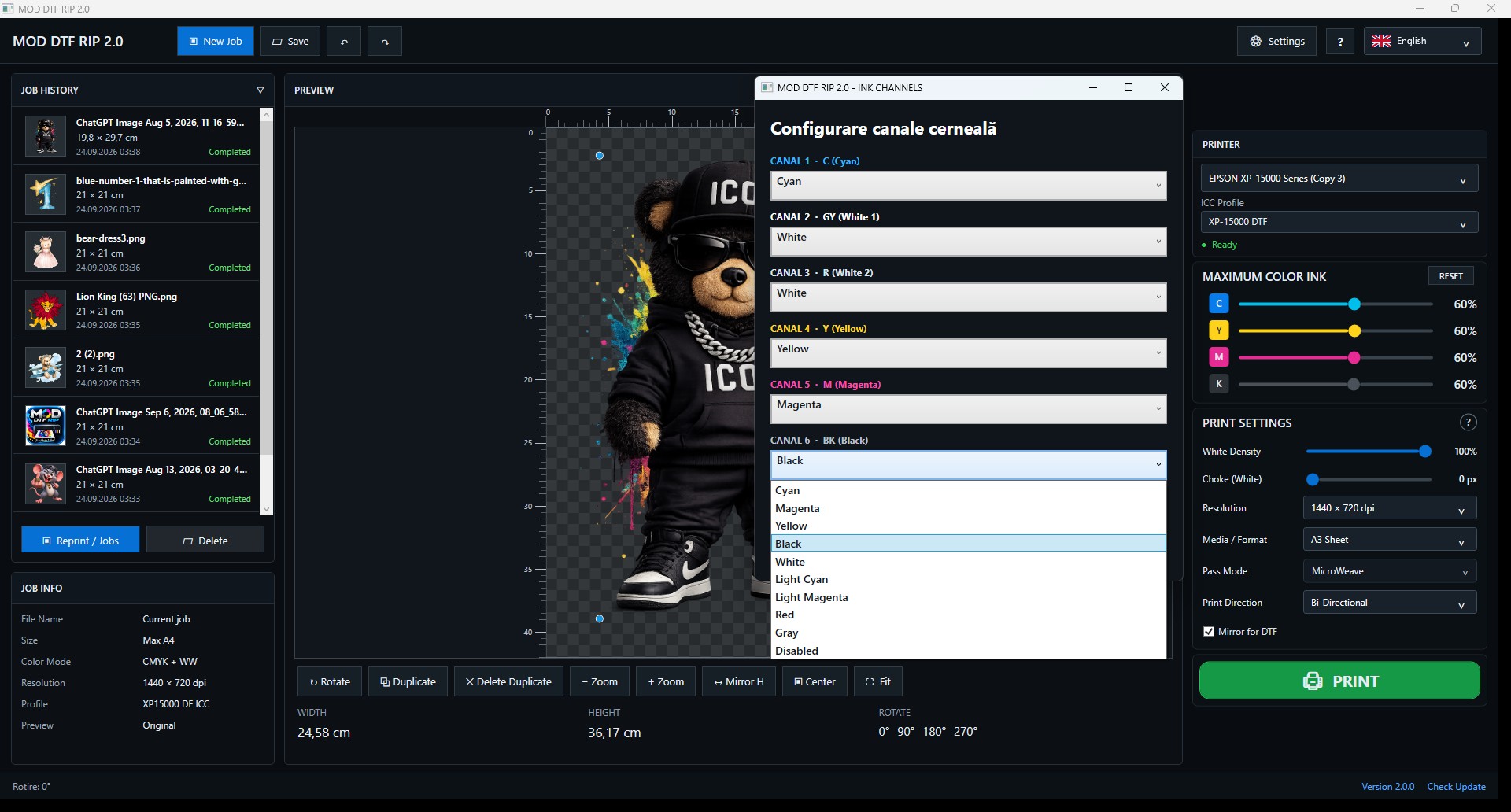This screenshot has width=1511, height=812.
Task: Click the Check Update link
Action: 1456,787
